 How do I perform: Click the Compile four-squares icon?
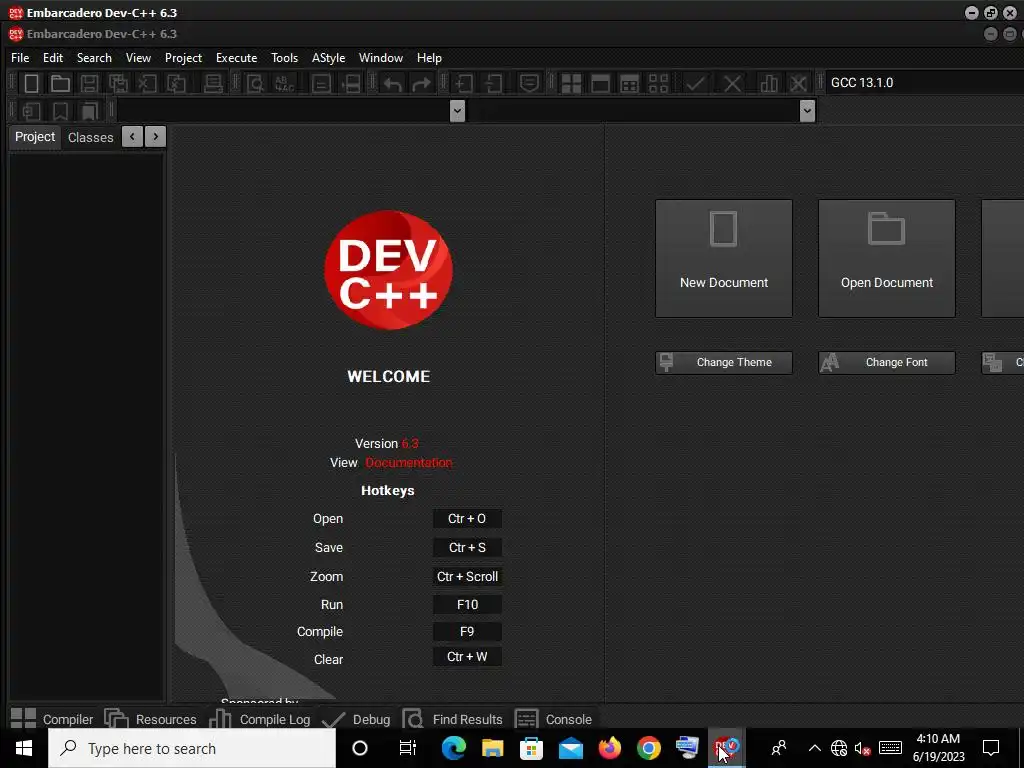(571, 84)
